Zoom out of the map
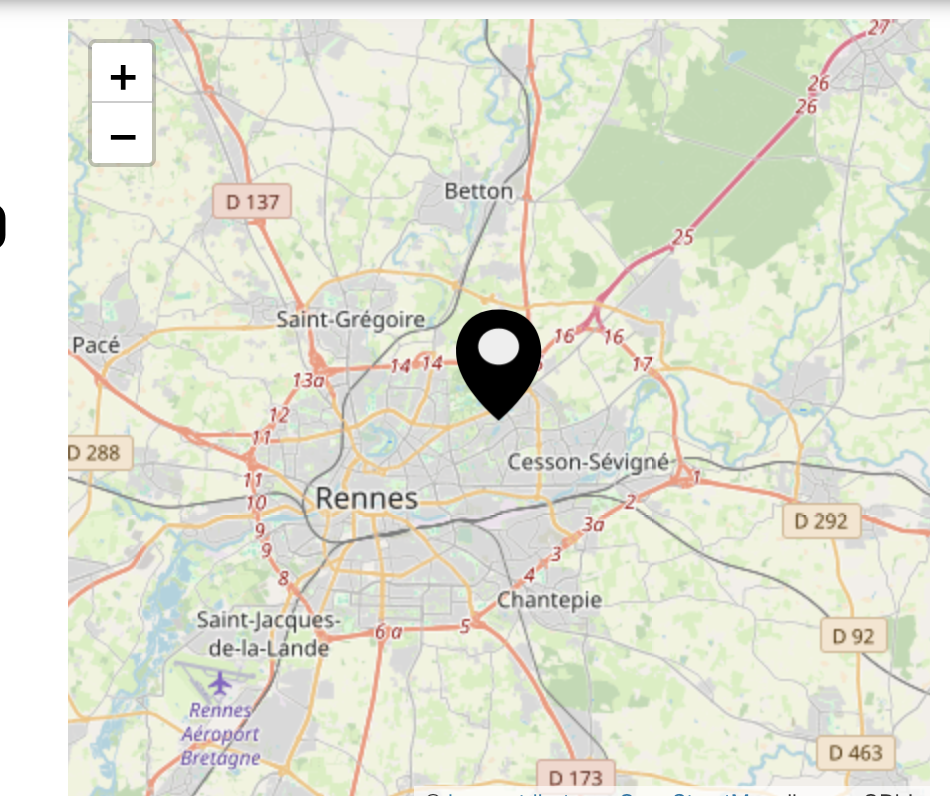Image resolution: width=950 pixels, height=796 pixels. pyautogui.click(x=122, y=134)
